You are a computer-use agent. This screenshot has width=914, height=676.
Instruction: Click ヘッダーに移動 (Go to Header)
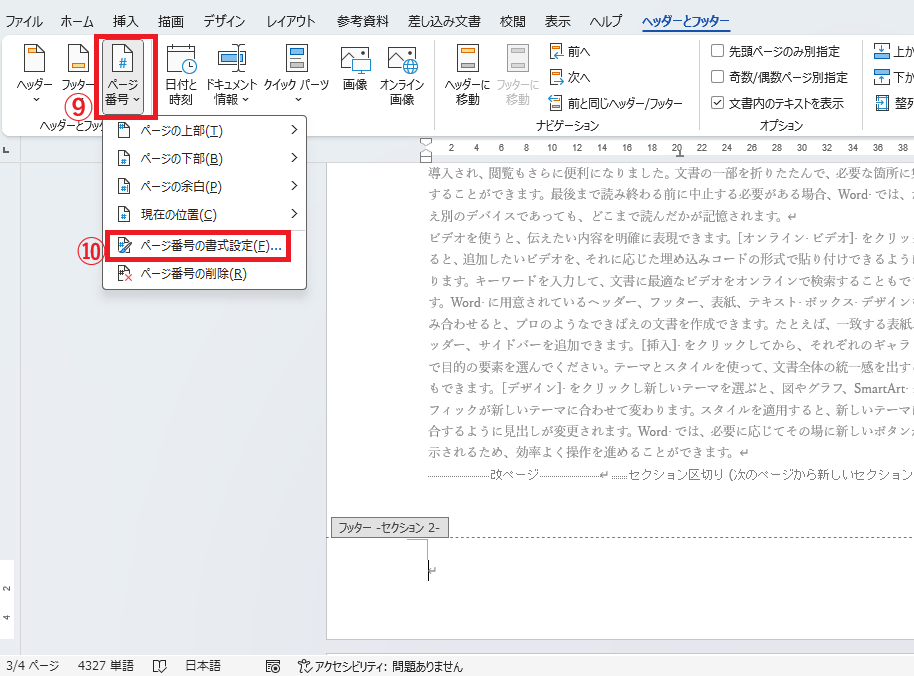467,75
